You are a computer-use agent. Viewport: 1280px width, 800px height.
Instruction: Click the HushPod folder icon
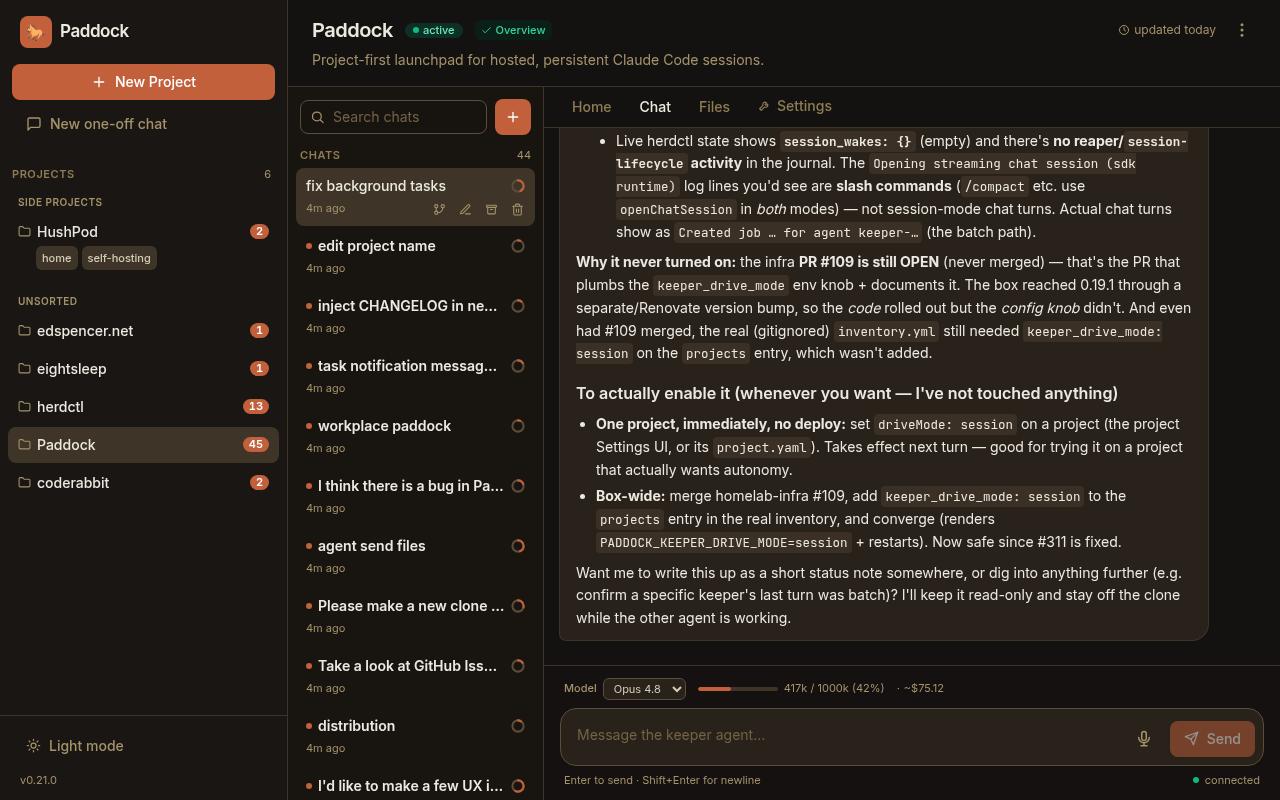(x=25, y=232)
